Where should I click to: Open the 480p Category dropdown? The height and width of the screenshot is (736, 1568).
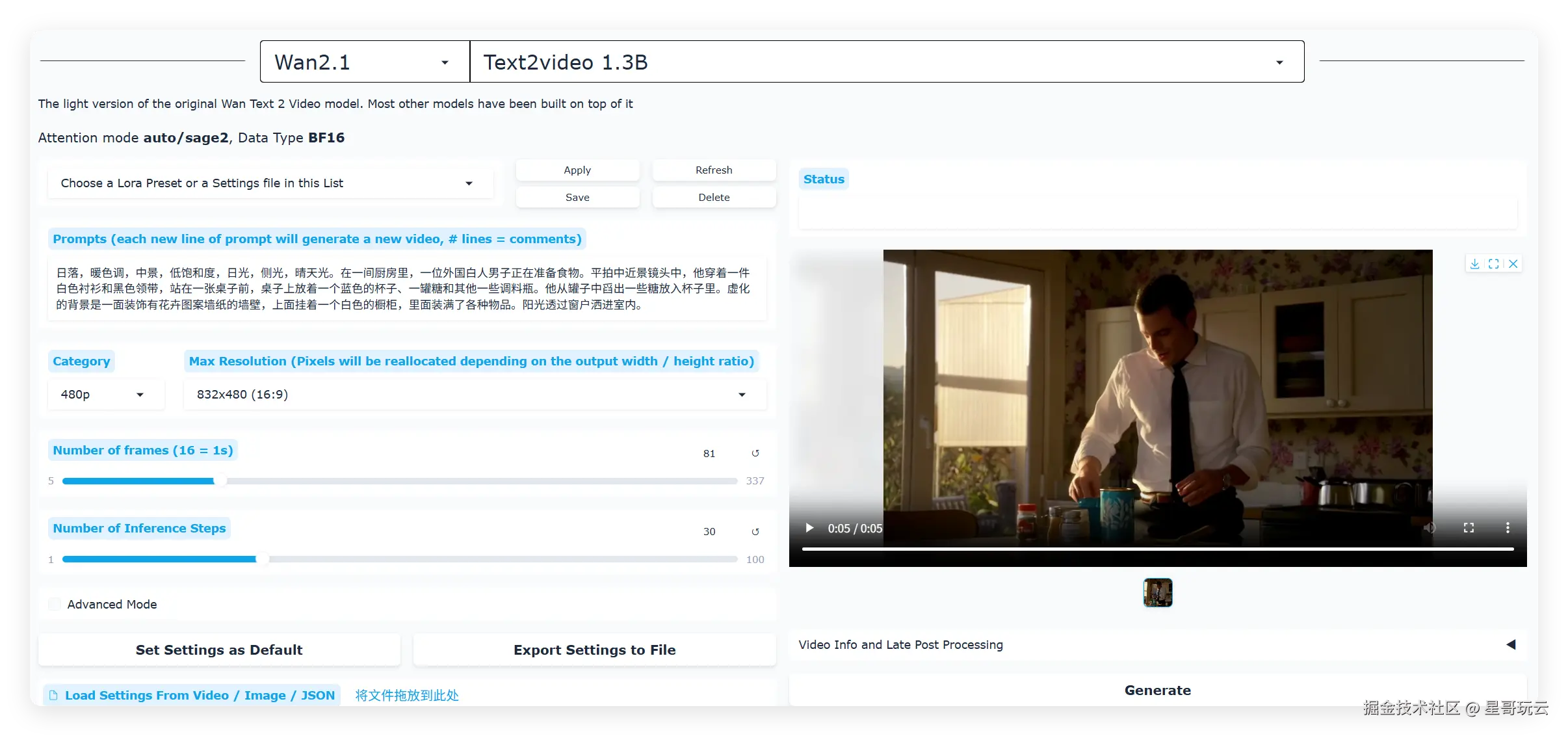[x=105, y=395]
